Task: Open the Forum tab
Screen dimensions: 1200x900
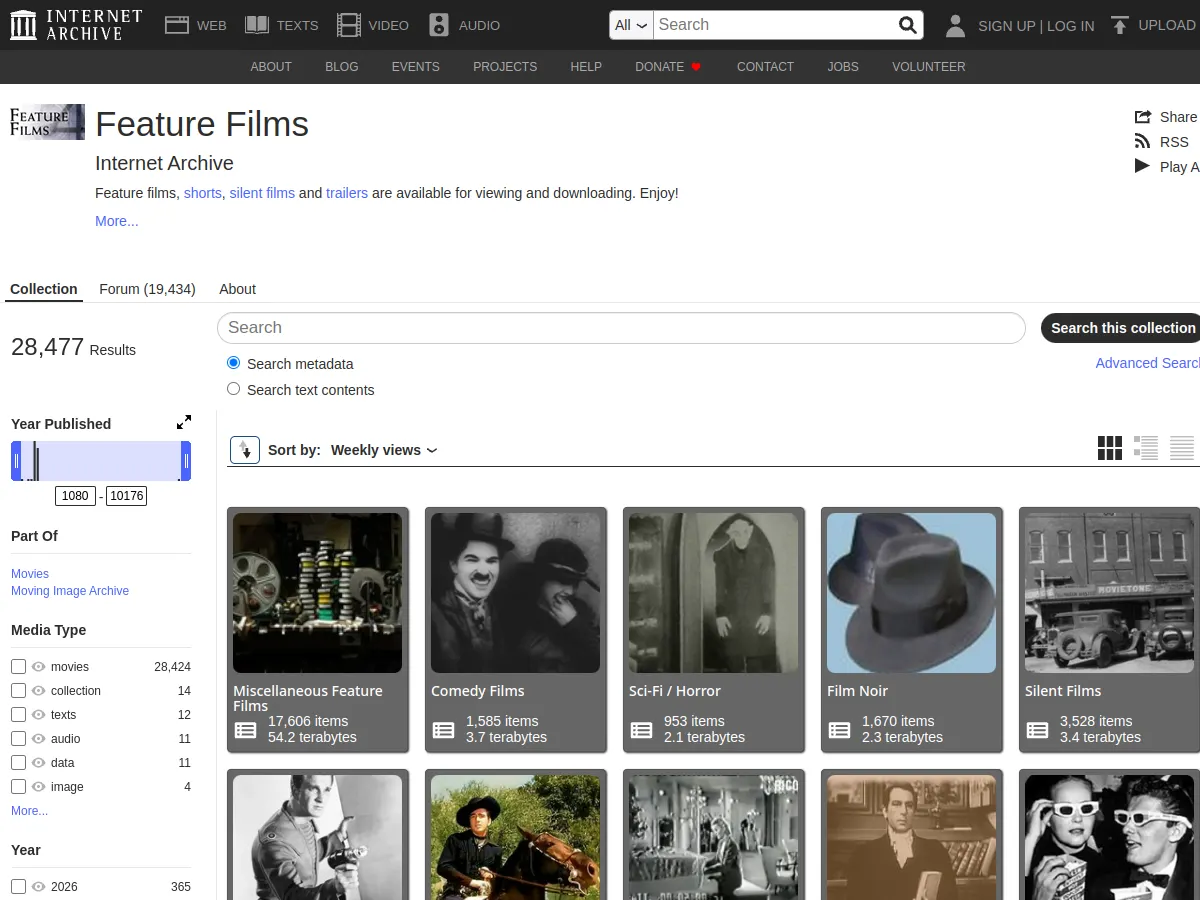Action: tap(147, 289)
